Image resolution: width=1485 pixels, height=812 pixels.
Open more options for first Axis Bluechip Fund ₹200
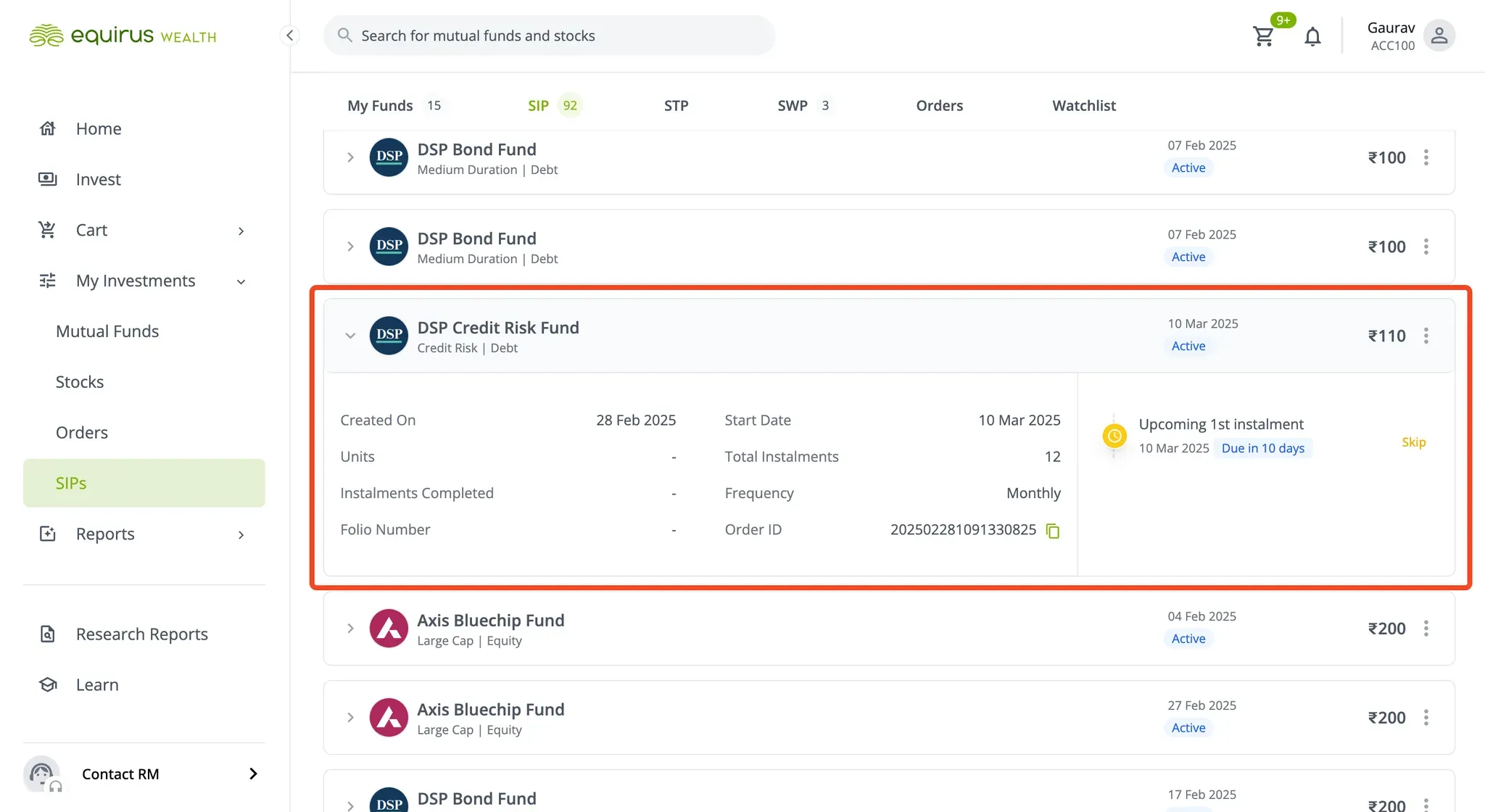coord(1426,629)
